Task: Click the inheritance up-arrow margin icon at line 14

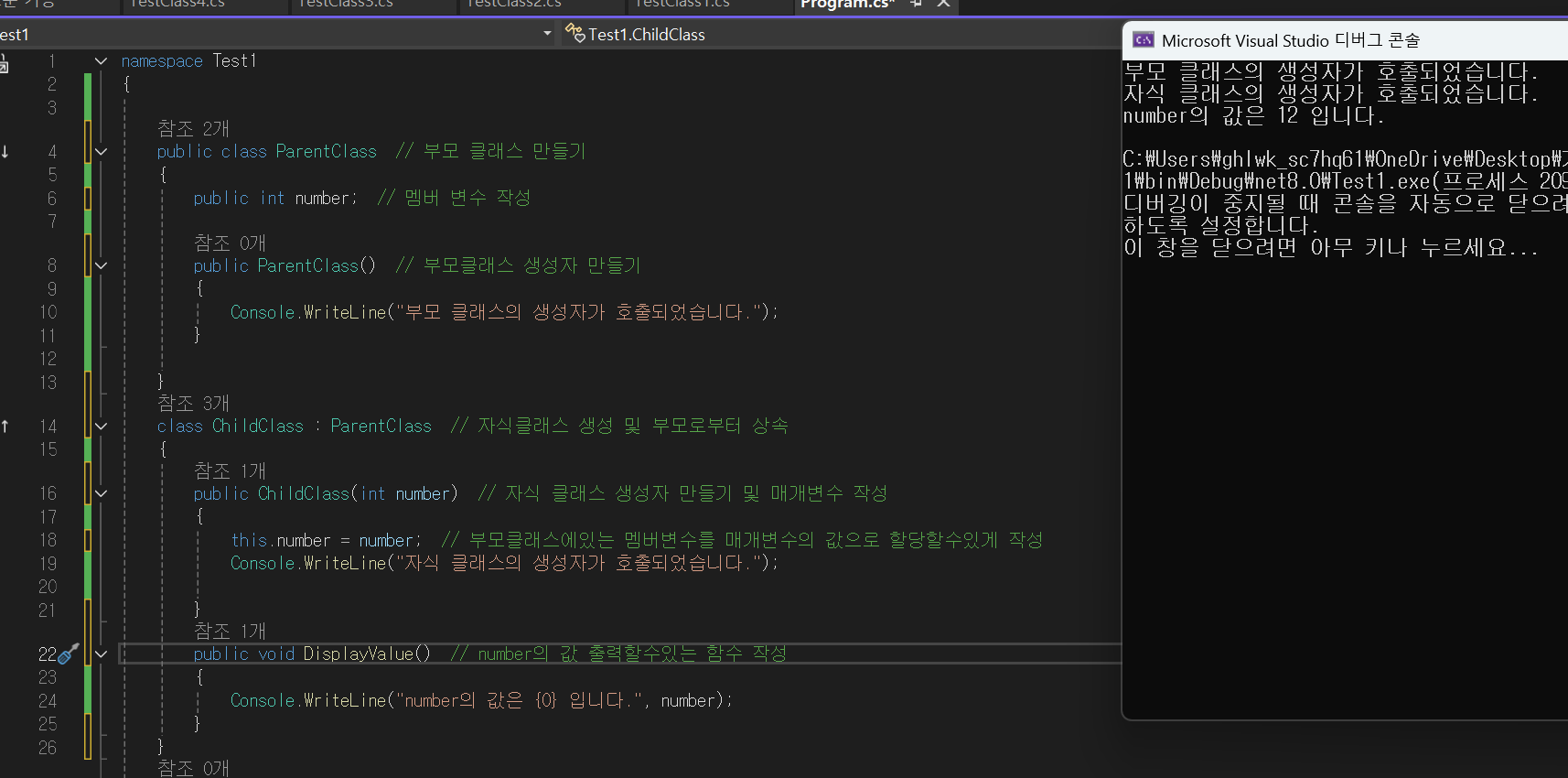Action: pos(5,427)
